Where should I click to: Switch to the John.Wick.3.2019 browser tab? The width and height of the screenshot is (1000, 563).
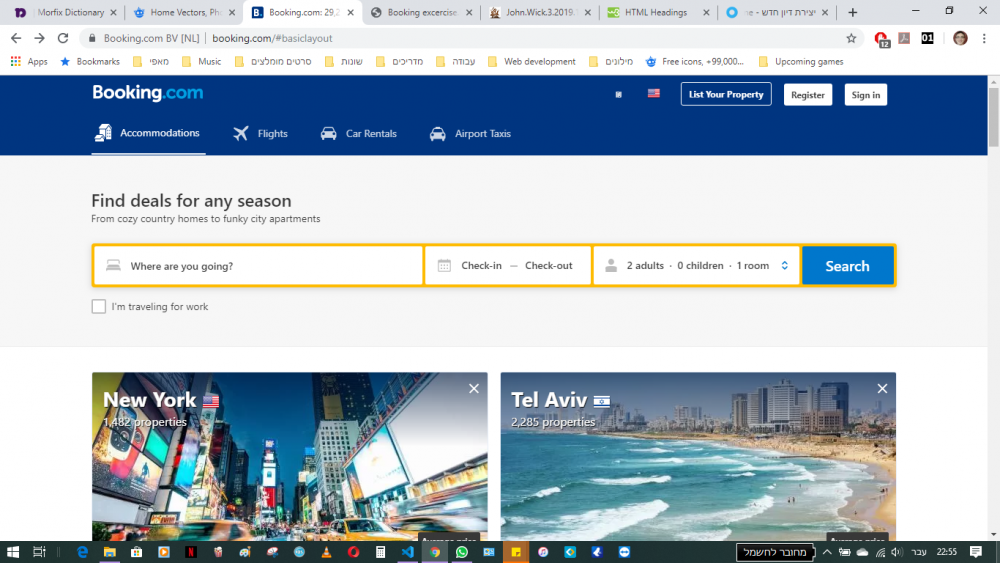coord(539,12)
